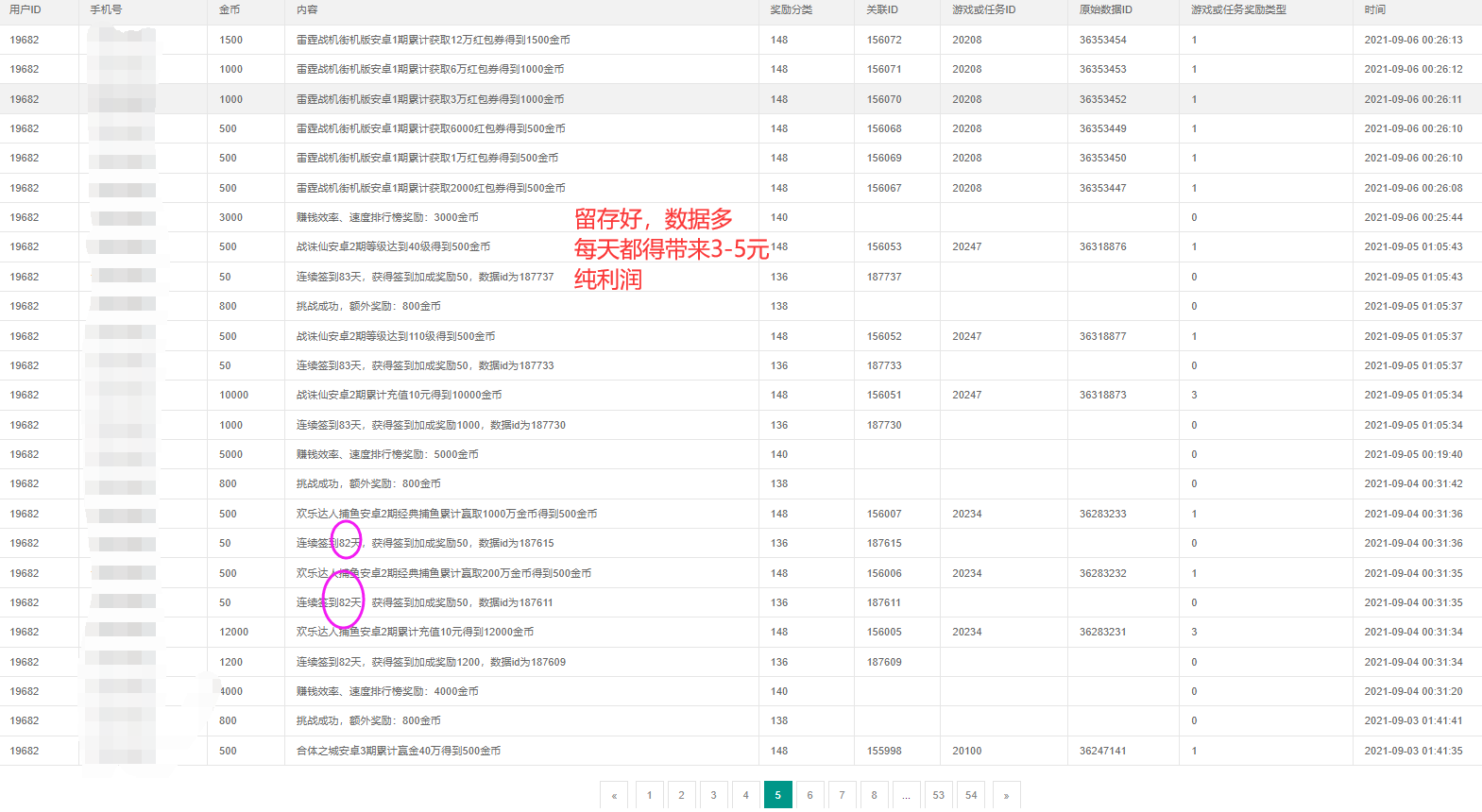Navigate to page 4
The width and height of the screenshot is (1482, 812).
pos(745,795)
